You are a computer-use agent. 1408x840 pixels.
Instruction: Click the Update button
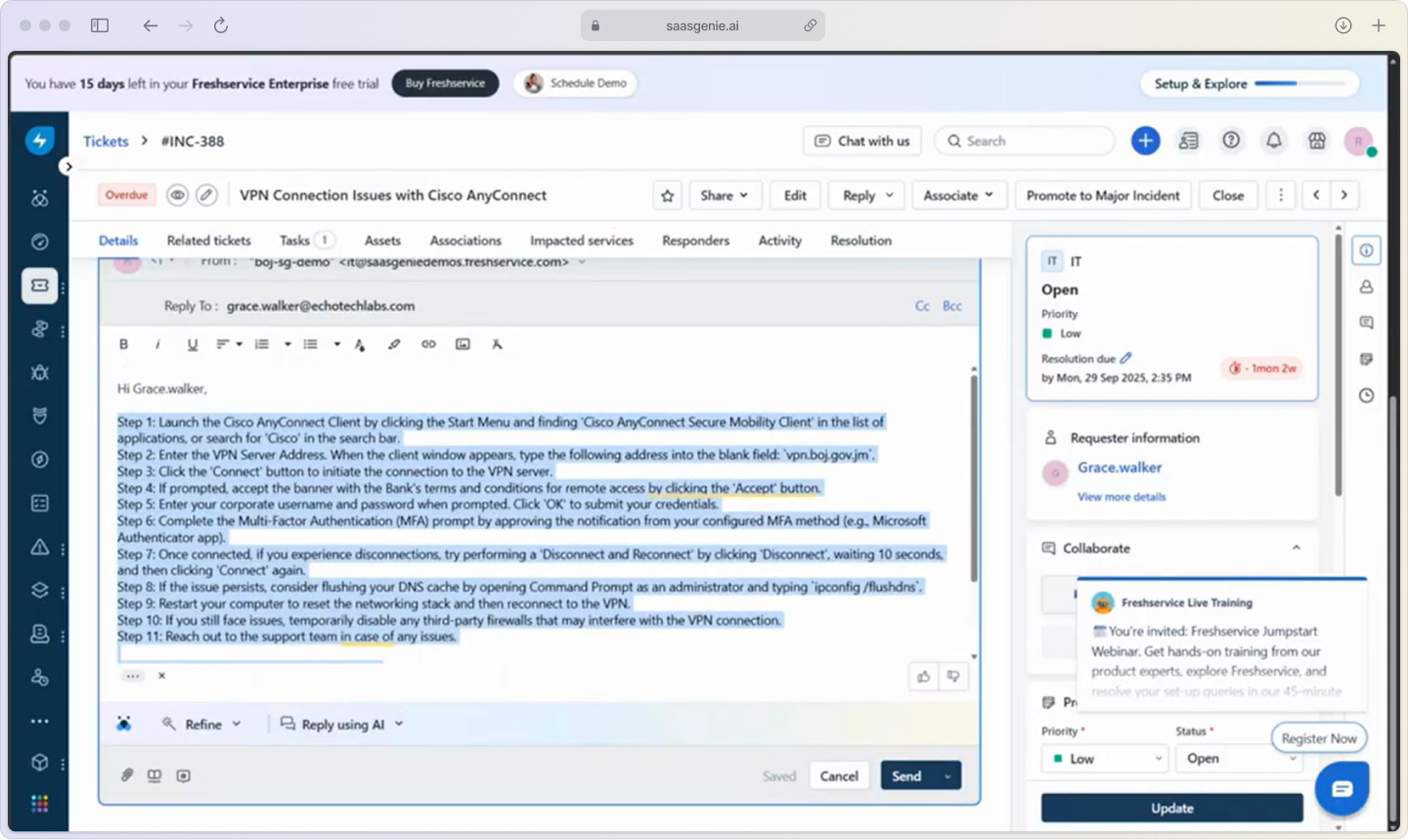click(x=1172, y=809)
